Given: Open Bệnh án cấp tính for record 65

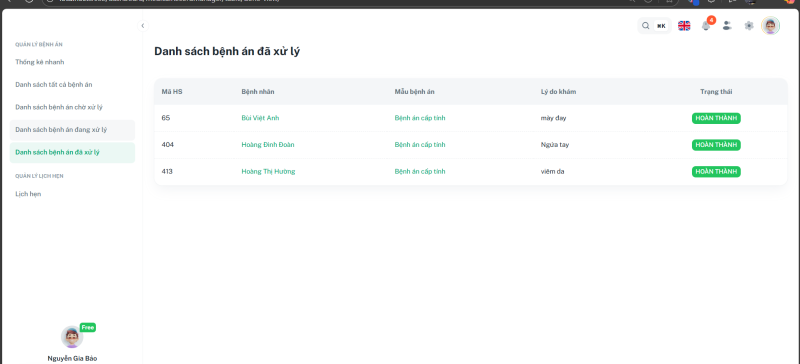Looking at the screenshot, I should (x=420, y=118).
